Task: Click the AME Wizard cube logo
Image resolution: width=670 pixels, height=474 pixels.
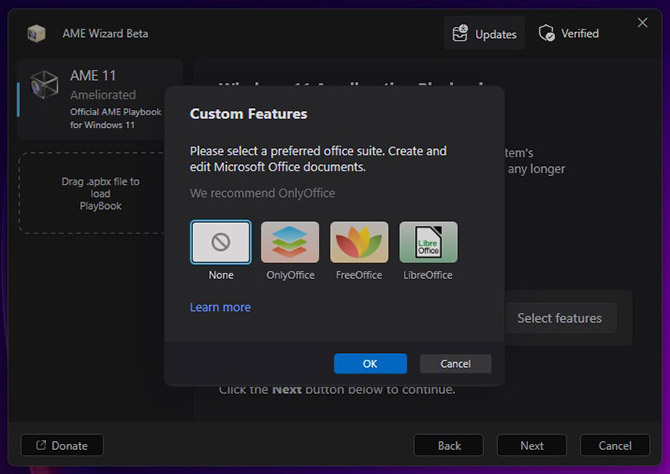Action: coord(36,33)
